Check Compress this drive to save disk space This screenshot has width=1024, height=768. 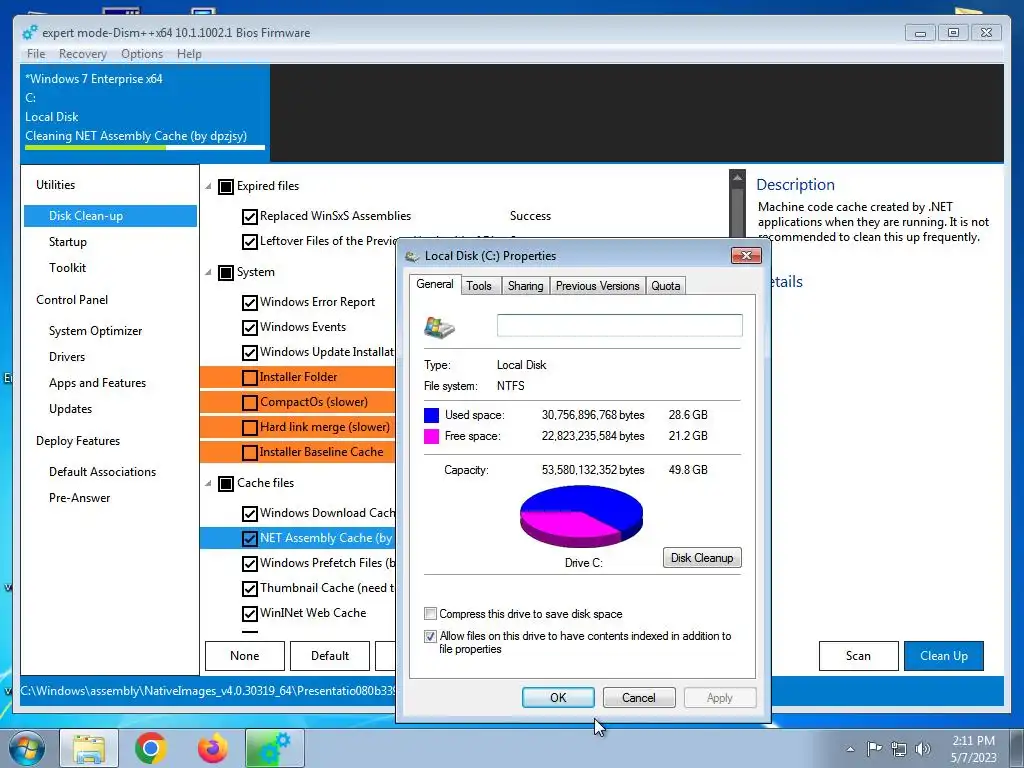[430, 613]
